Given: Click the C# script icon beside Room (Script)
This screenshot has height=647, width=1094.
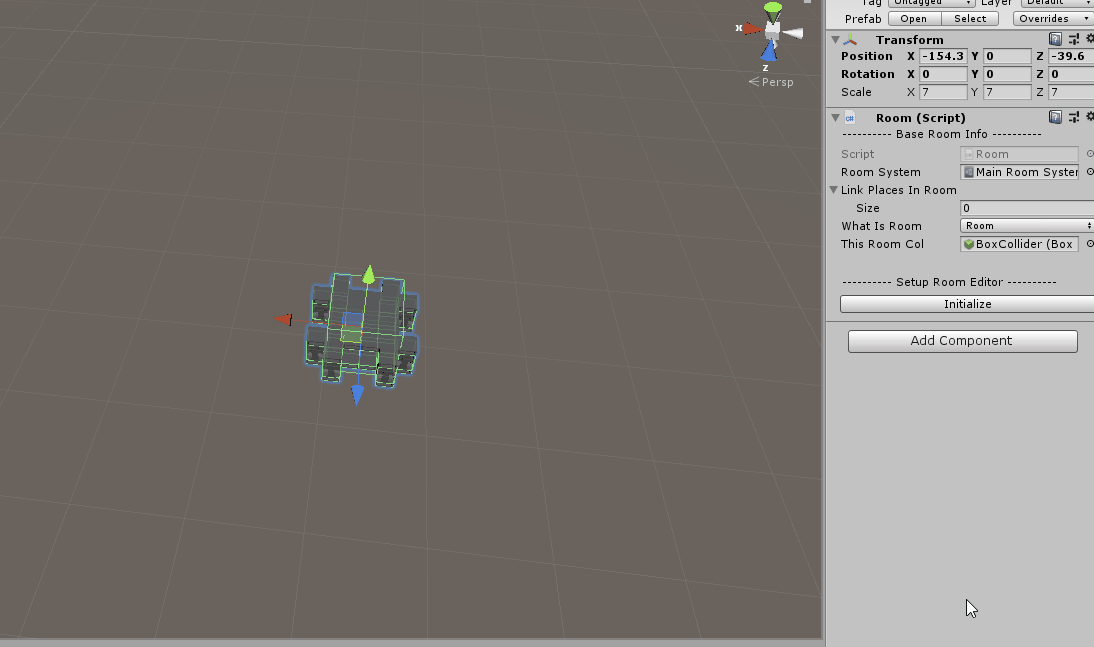Looking at the screenshot, I should pos(850,117).
